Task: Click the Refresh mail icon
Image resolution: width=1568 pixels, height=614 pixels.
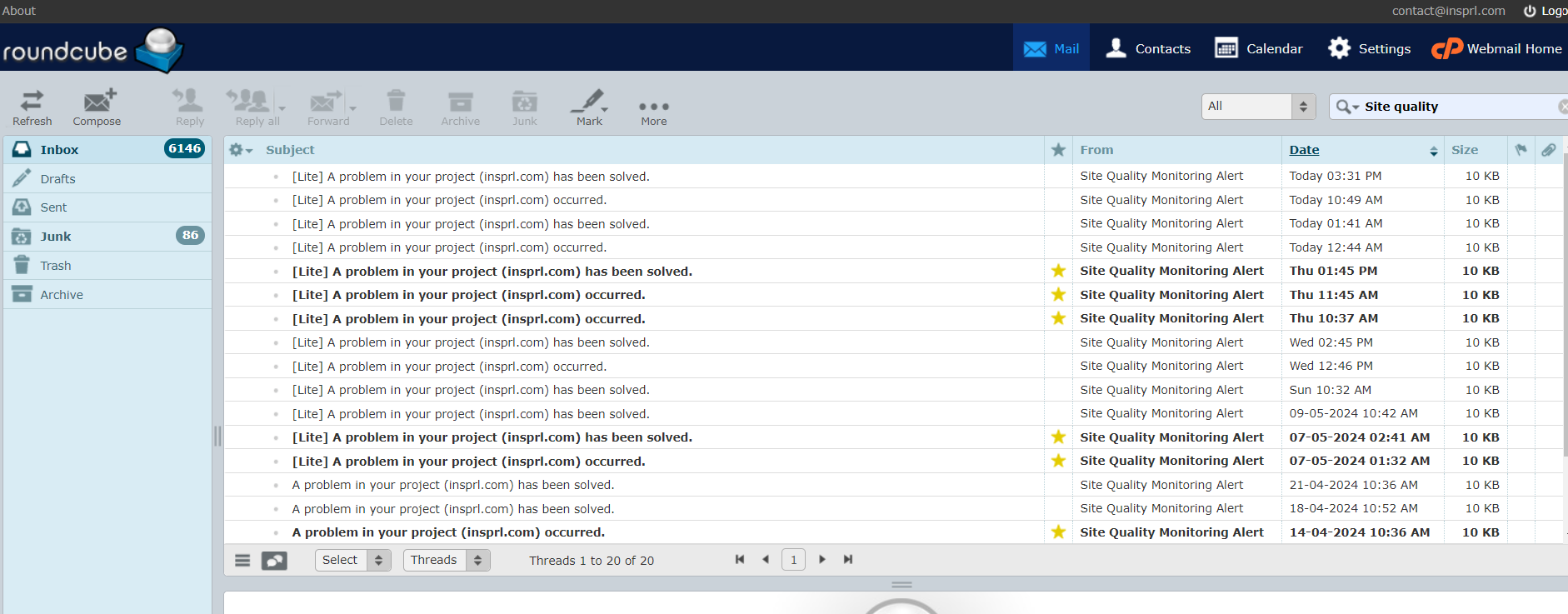Action: (x=32, y=107)
